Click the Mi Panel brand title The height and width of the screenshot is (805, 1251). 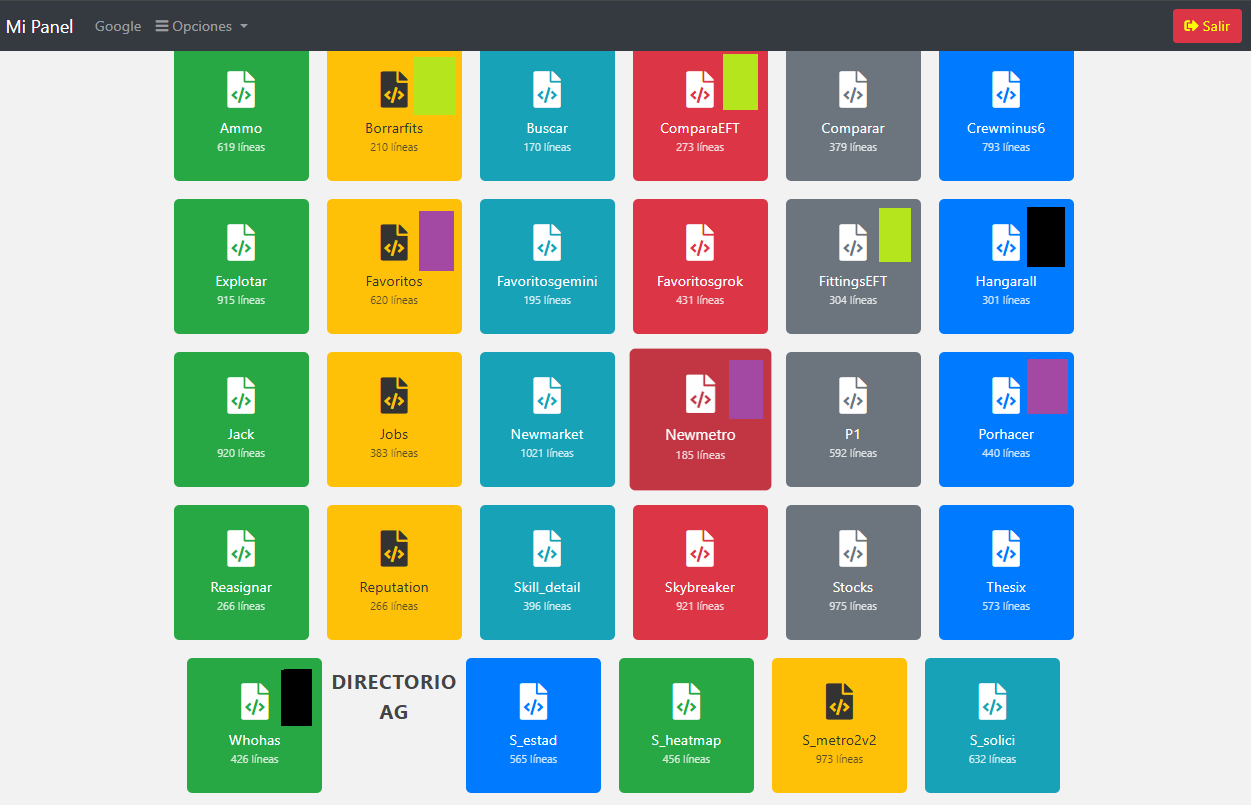click(x=40, y=26)
